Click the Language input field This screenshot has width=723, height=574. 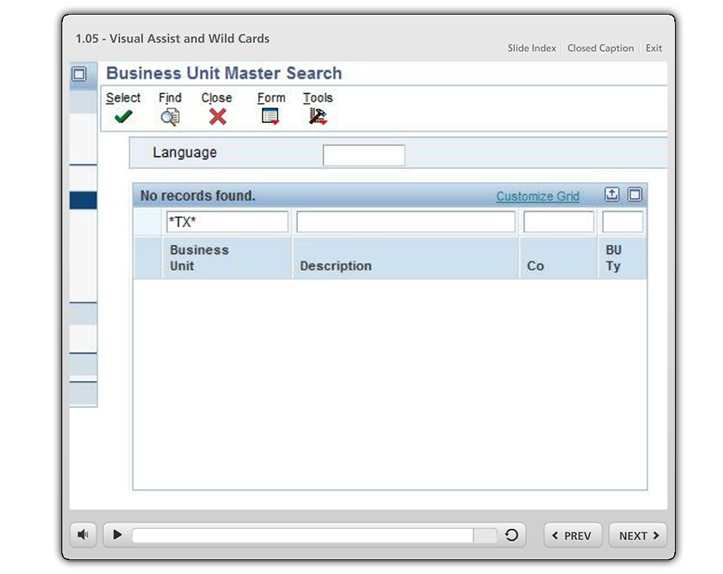[363, 155]
